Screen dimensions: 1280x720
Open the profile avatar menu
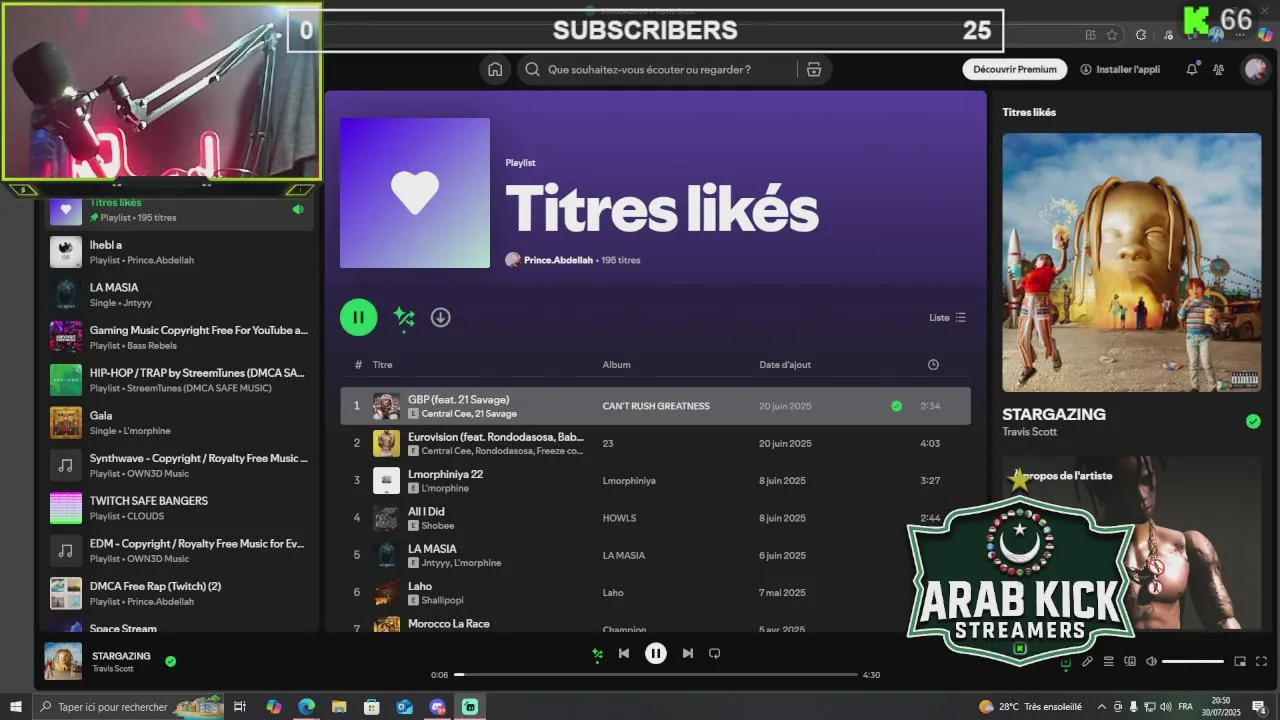(1255, 69)
